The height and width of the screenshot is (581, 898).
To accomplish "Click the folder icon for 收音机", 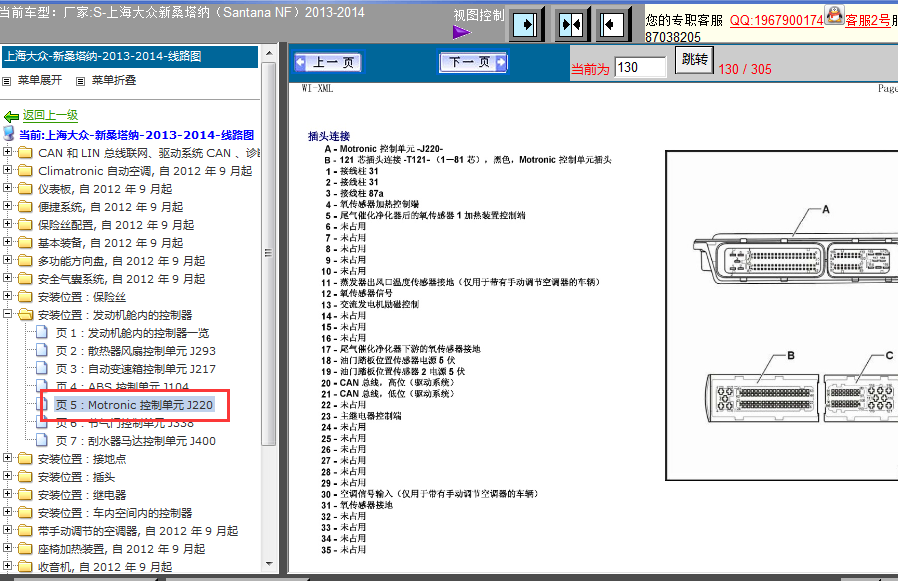I will pyautogui.click(x=25, y=566).
